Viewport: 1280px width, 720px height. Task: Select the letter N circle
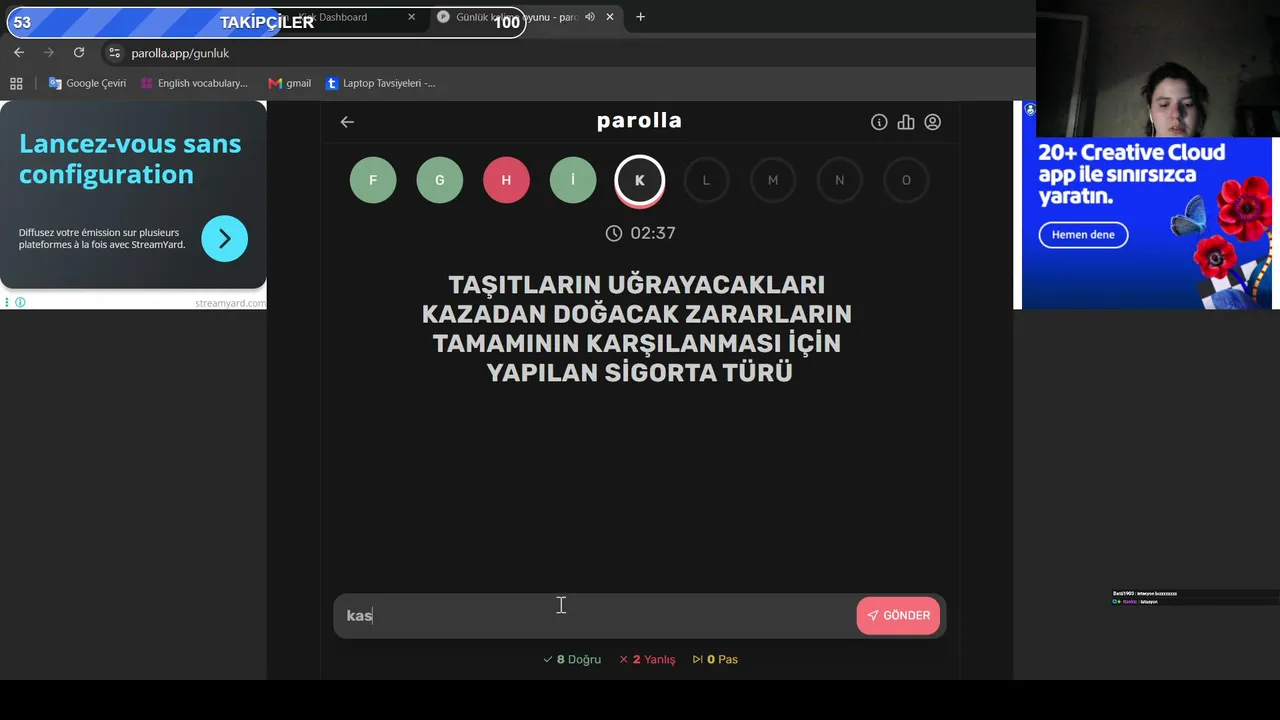pos(839,180)
